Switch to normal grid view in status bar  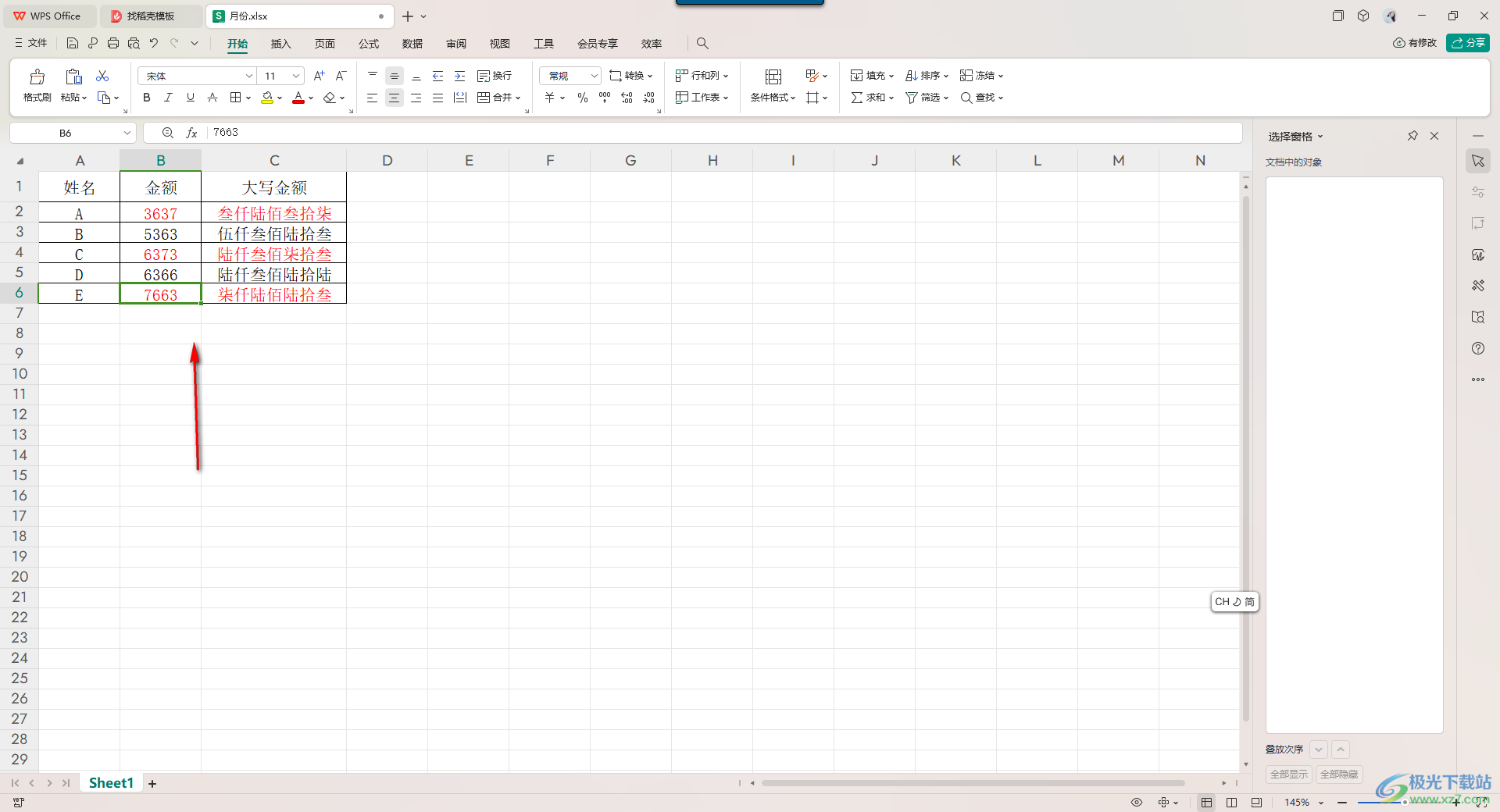pos(1207,803)
